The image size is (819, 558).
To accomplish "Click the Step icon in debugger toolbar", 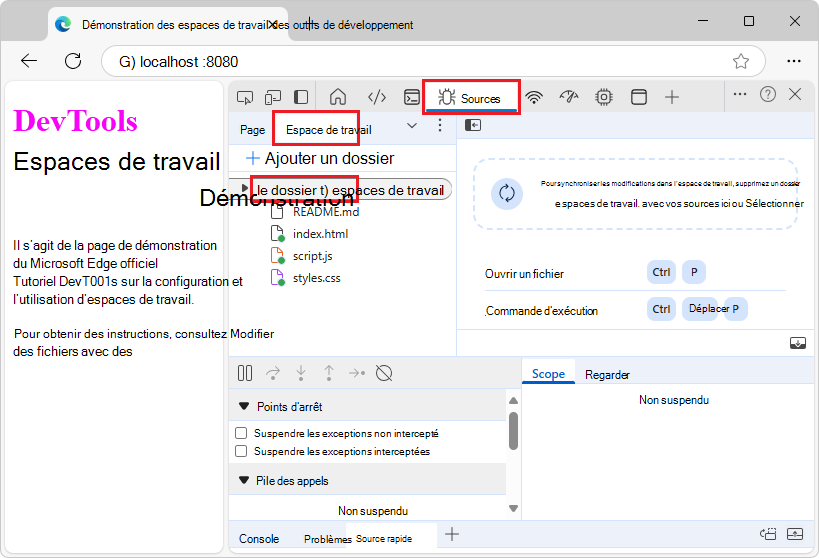I will click(357, 373).
